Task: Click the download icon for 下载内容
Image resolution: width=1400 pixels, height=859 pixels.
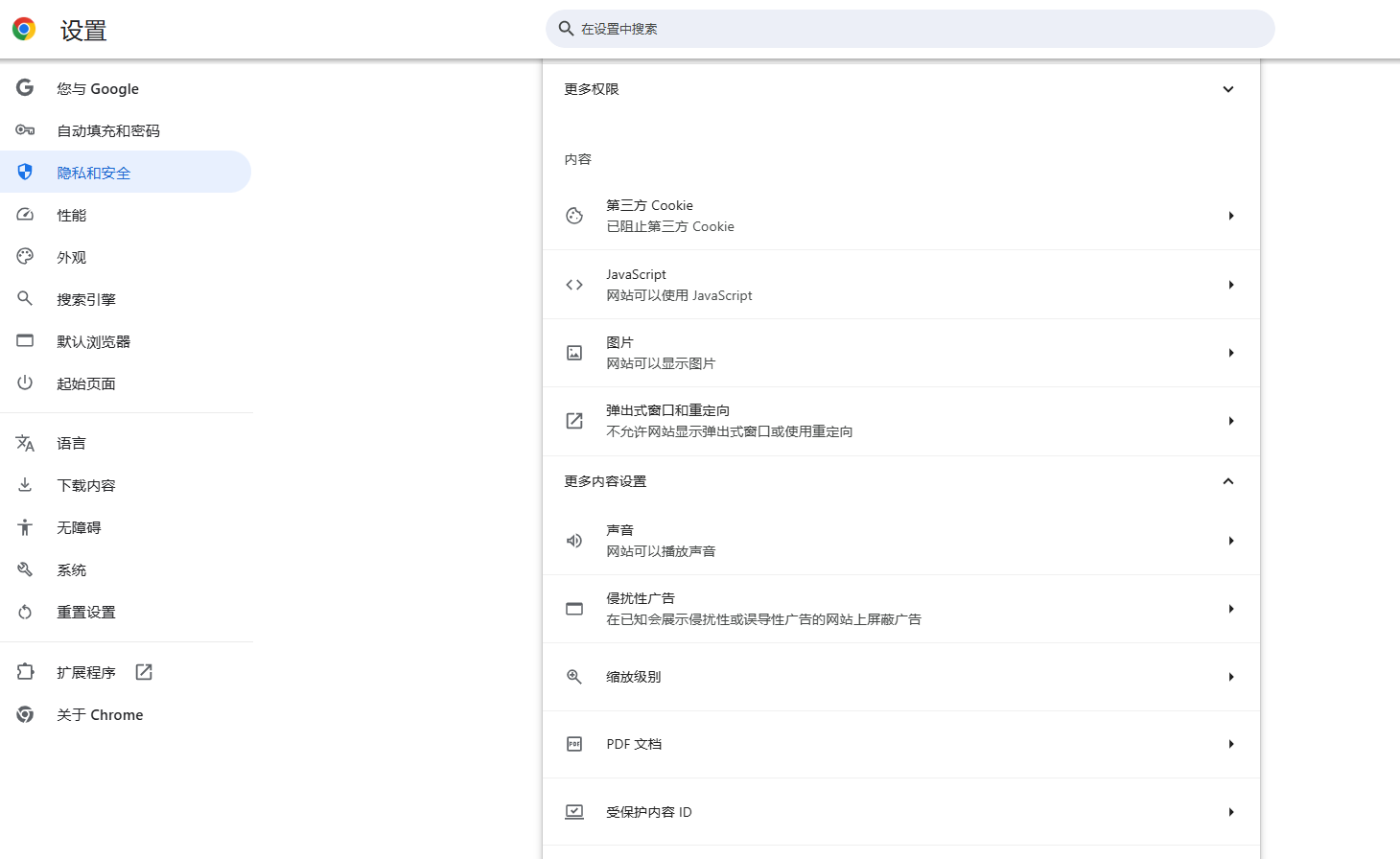Action: (x=25, y=485)
